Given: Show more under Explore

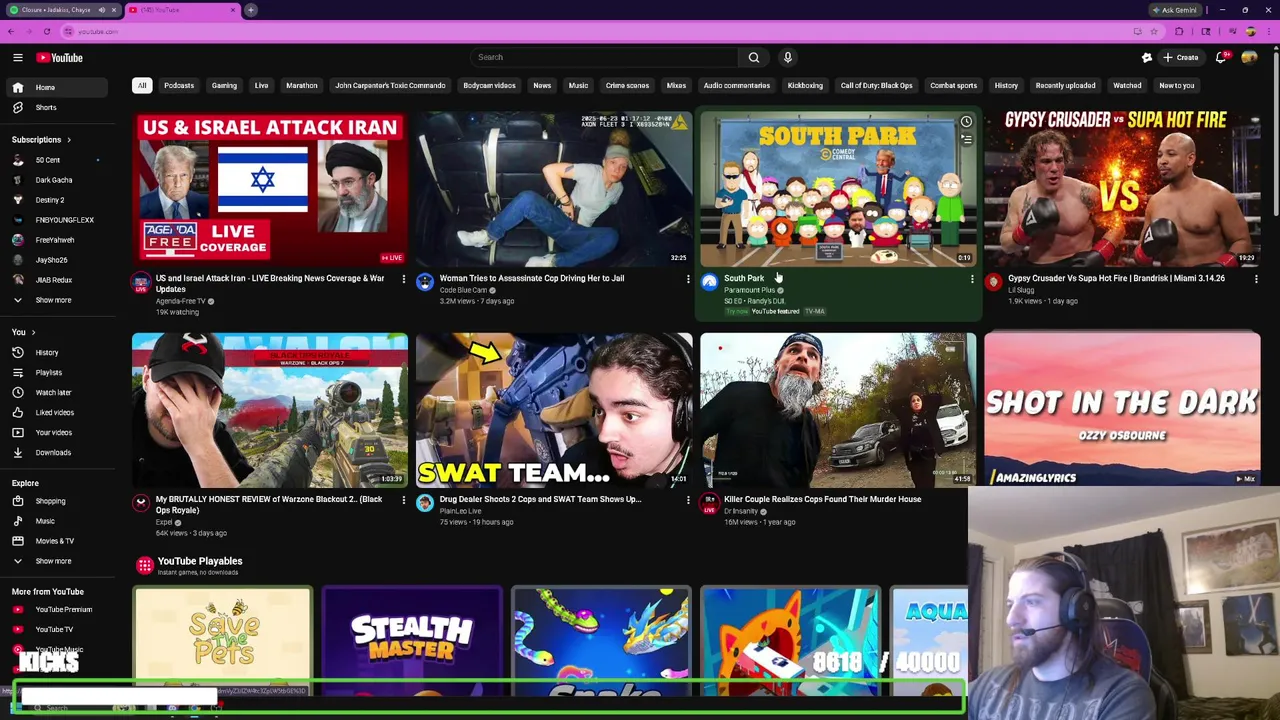Looking at the screenshot, I should pyautogui.click(x=56, y=561).
